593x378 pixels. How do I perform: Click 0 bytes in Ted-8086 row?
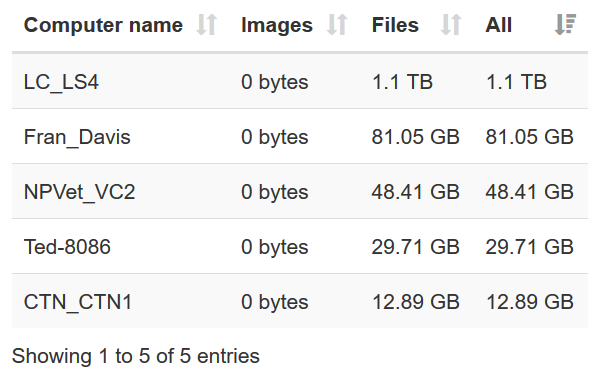pyautogui.click(x=275, y=247)
